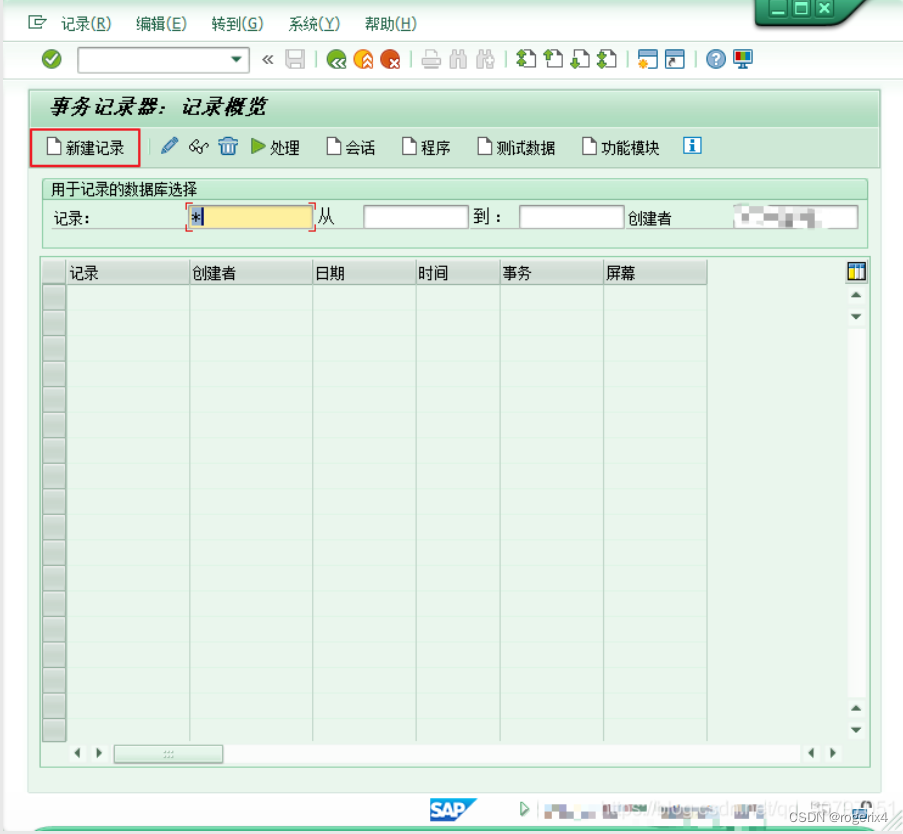
Task: Open the table column configuration icon
Action: coord(856,271)
